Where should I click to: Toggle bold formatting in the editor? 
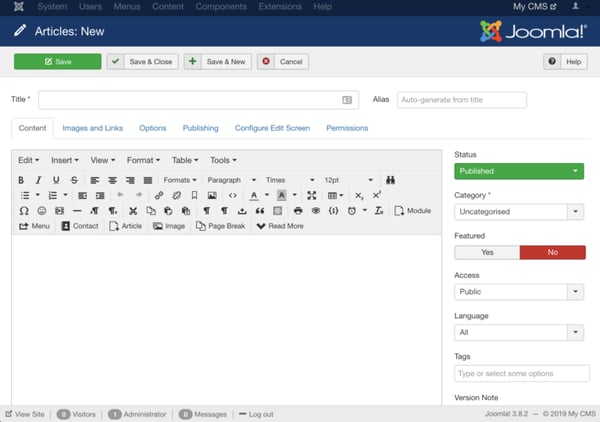21,180
